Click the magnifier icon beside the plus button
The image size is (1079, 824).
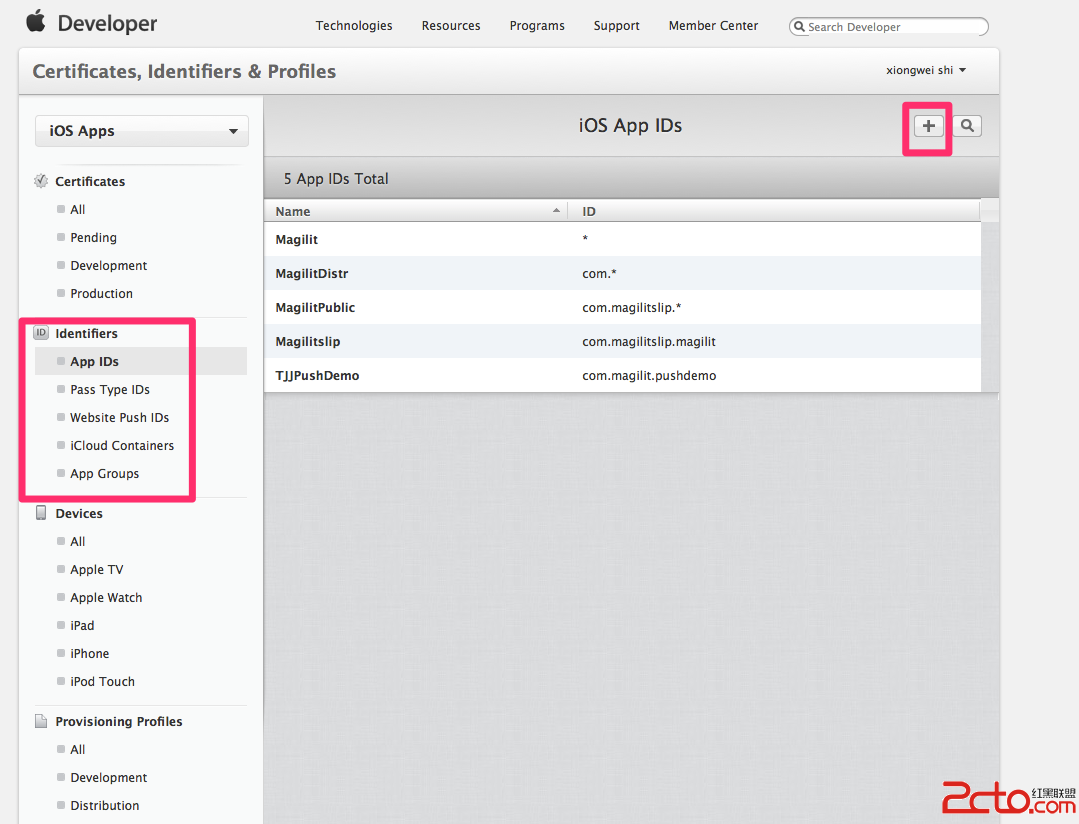967,126
